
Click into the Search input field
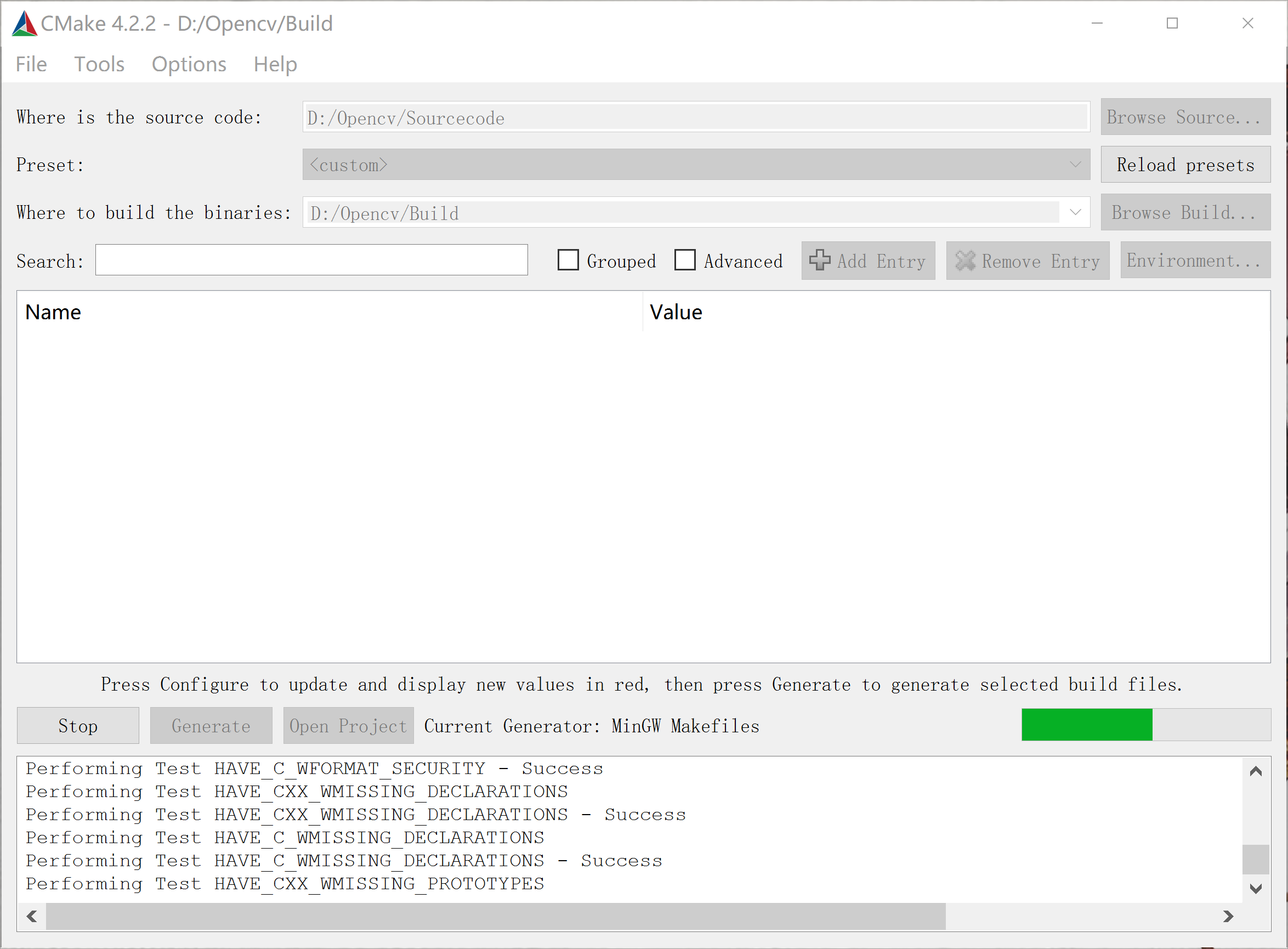311,260
